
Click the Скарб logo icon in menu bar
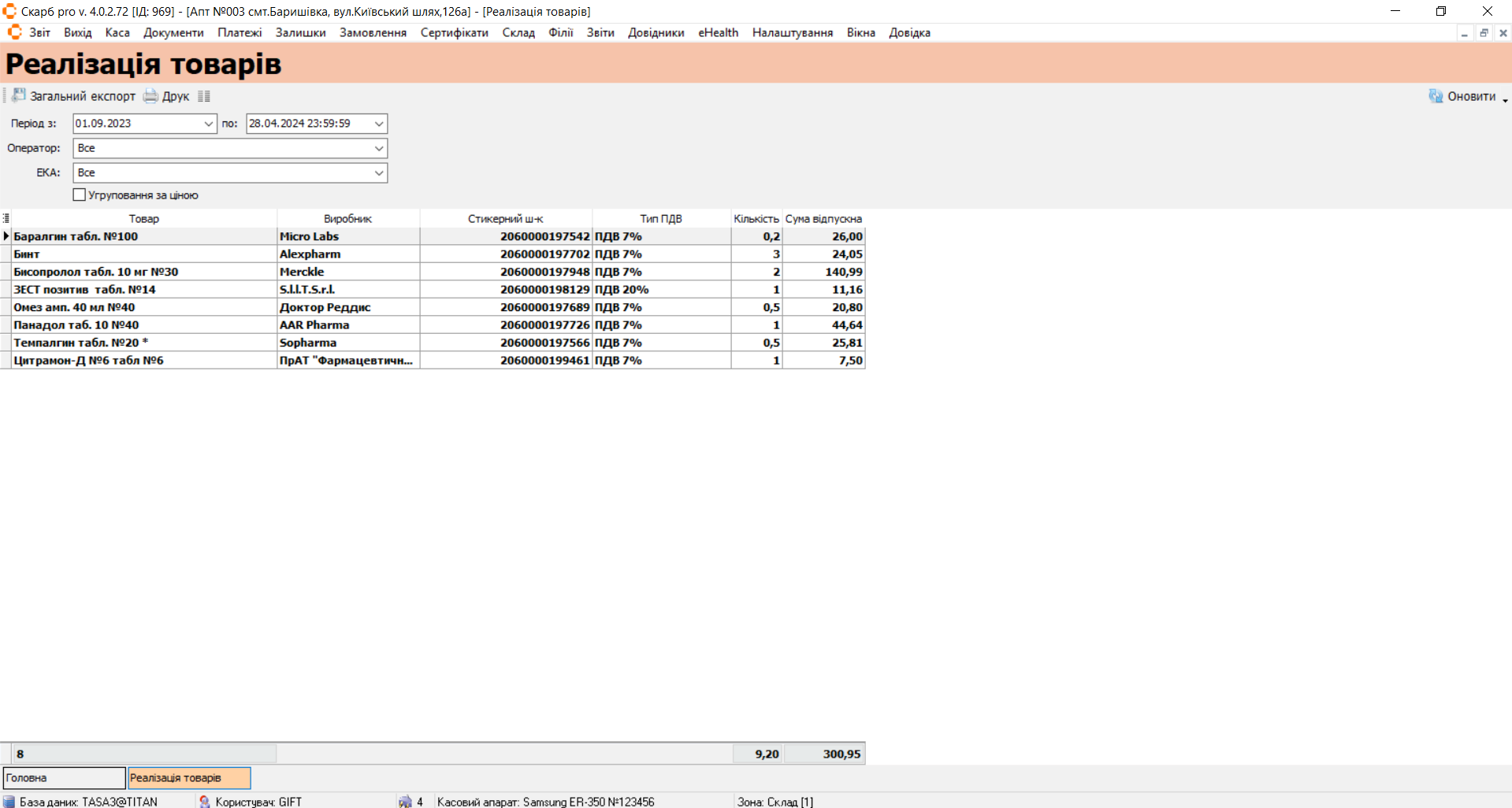pyautogui.click(x=14, y=32)
